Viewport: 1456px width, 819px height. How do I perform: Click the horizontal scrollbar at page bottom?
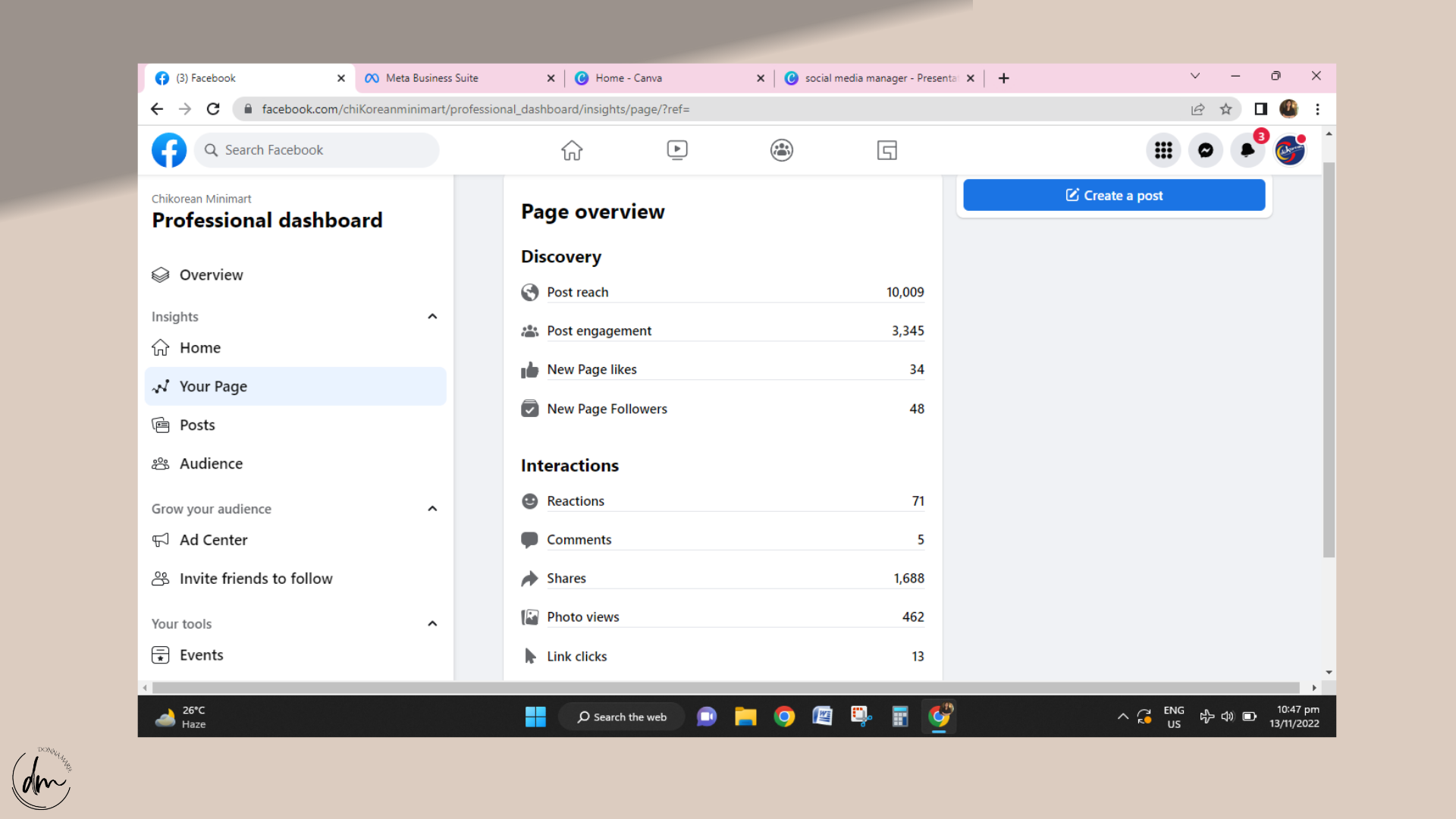click(728, 688)
